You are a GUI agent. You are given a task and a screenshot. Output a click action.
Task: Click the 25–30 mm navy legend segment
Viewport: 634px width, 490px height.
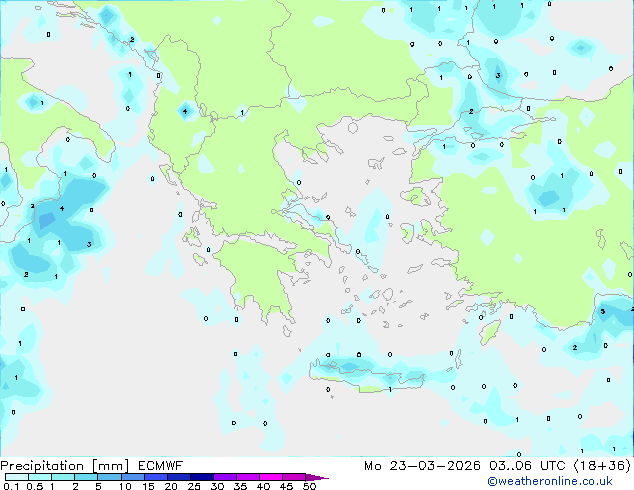(201, 477)
